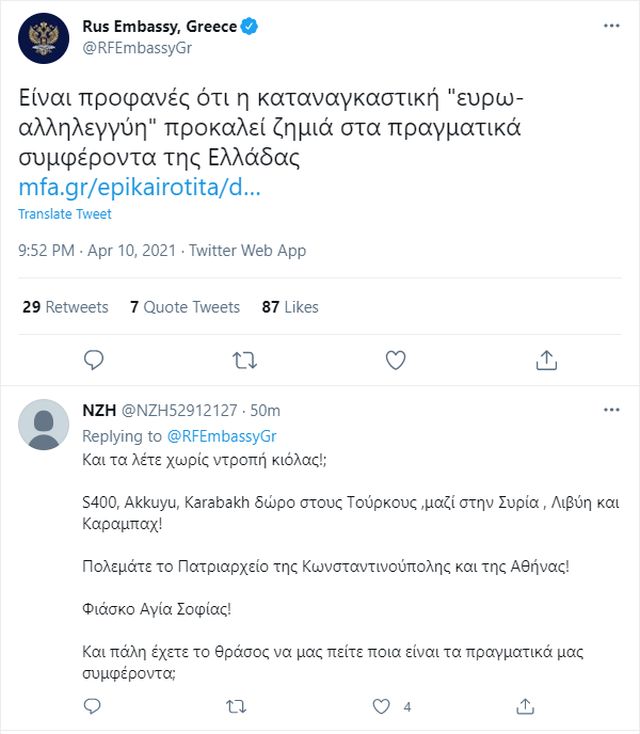Click Translate Tweet
This screenshot has width=640, height=734.
(65, 214)
